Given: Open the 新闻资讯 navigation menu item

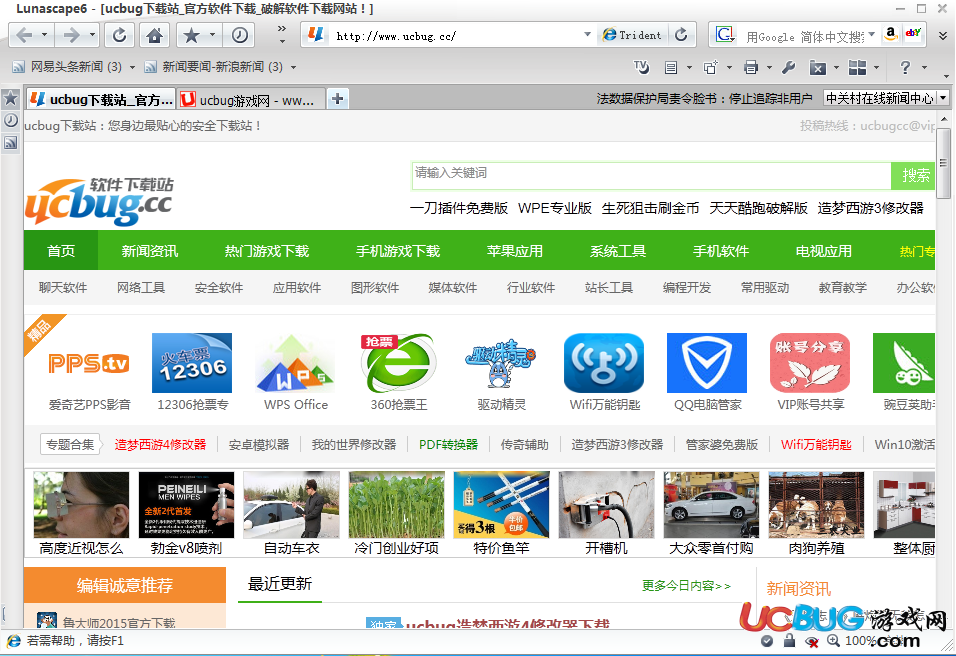Looking at the screenshot, I should pyautogui.click(x=149, y=251).
